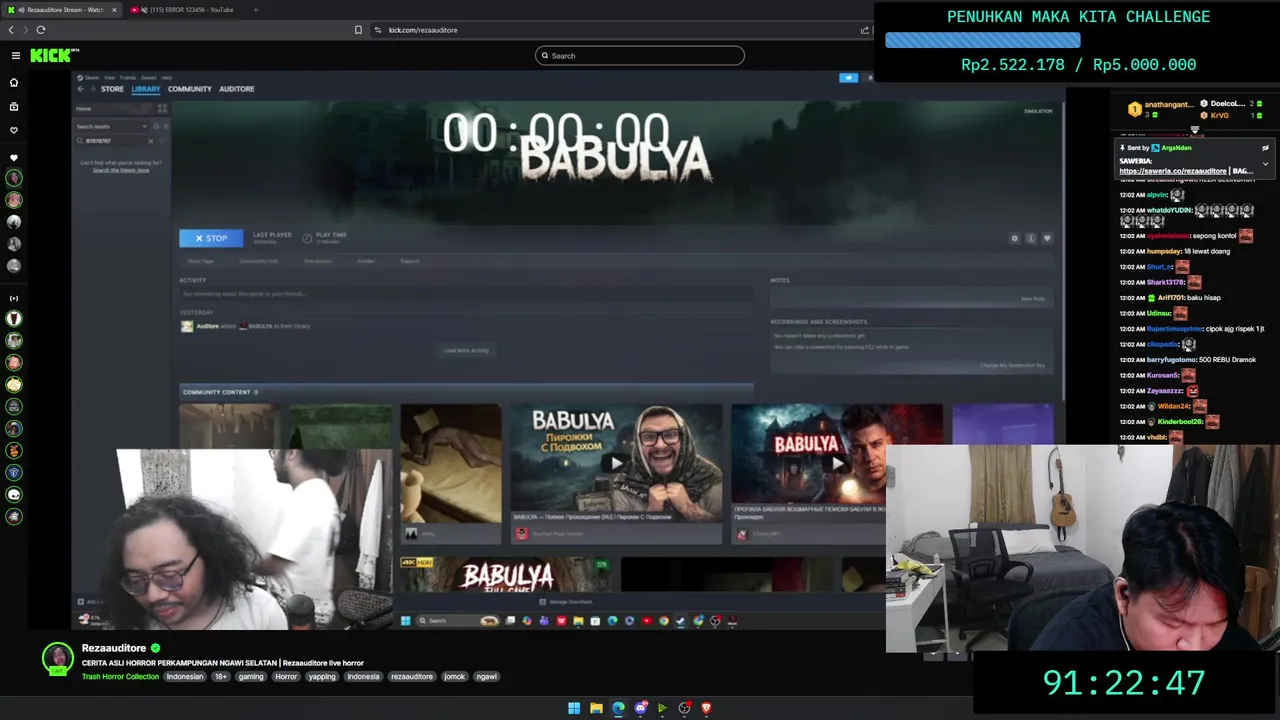Open a new browser tab
This screenshot has height=720, width=1280.
pos(255,10)
